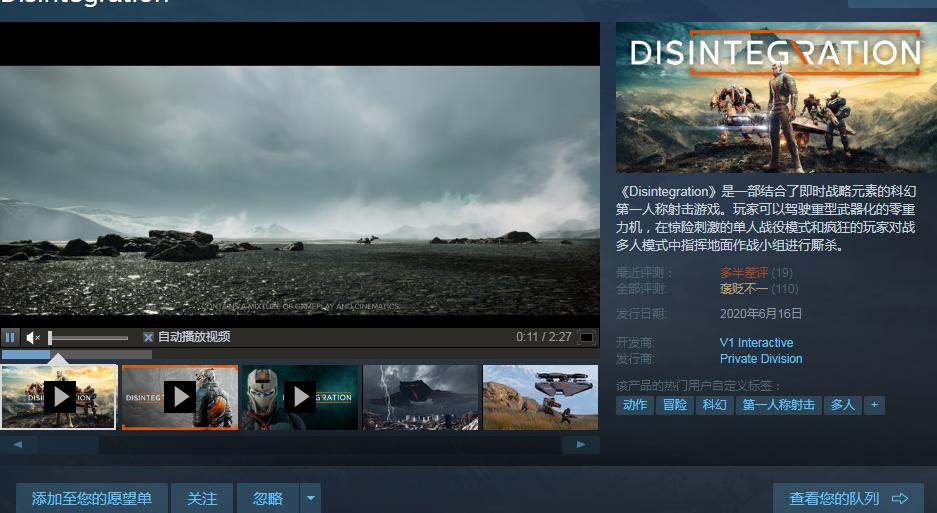Viewport: 937px width, 513px height.
Task: Ignore the game with 忽略 button
Action: 268,498
